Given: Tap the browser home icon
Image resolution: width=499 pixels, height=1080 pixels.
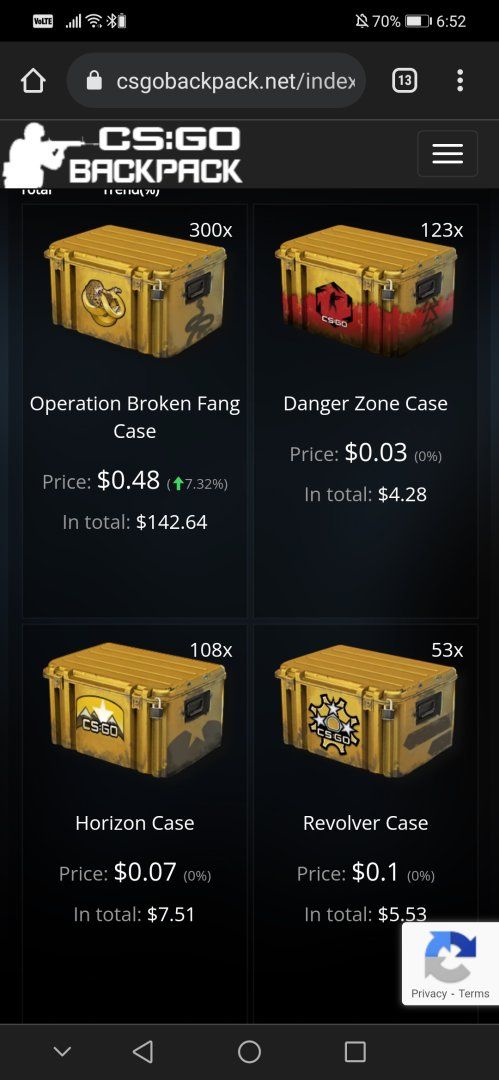Looking at the screenshot, I should click(33, 81).
